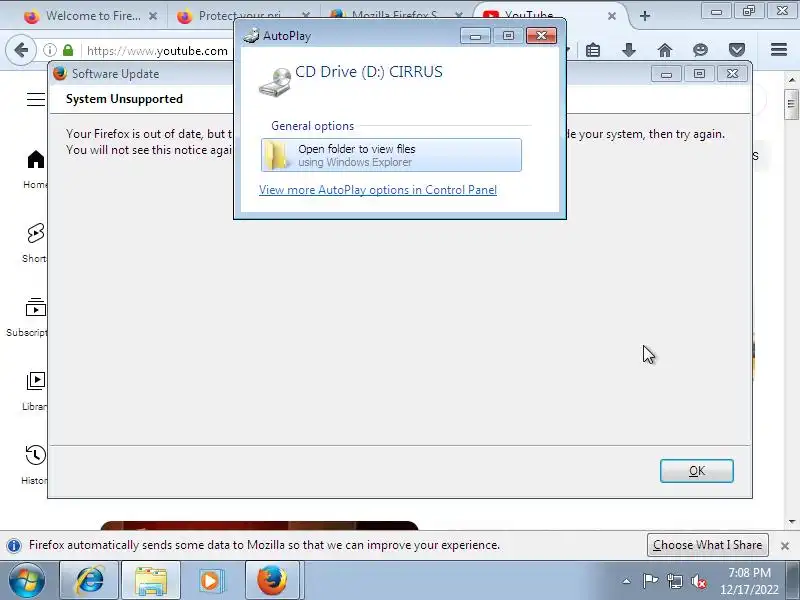Open a new tab with the plus button
The height and width of the screenshot is (600, 800).
[645, 16]
